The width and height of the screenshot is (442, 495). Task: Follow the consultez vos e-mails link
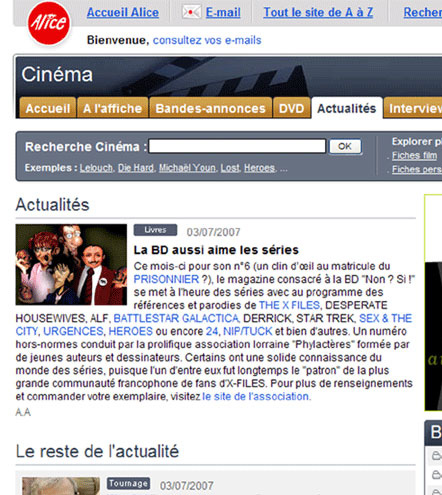pyautogui.click(x=207, y=40)
